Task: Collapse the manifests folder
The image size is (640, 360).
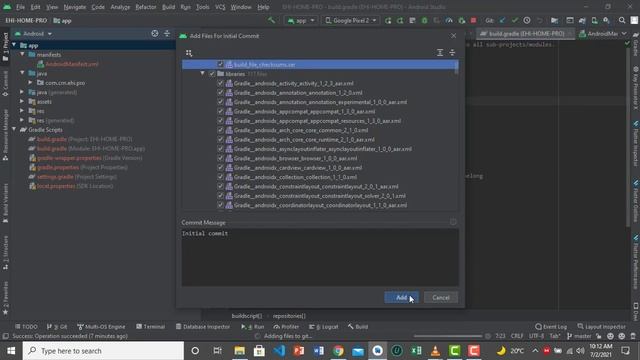Action: click(22, 55)
